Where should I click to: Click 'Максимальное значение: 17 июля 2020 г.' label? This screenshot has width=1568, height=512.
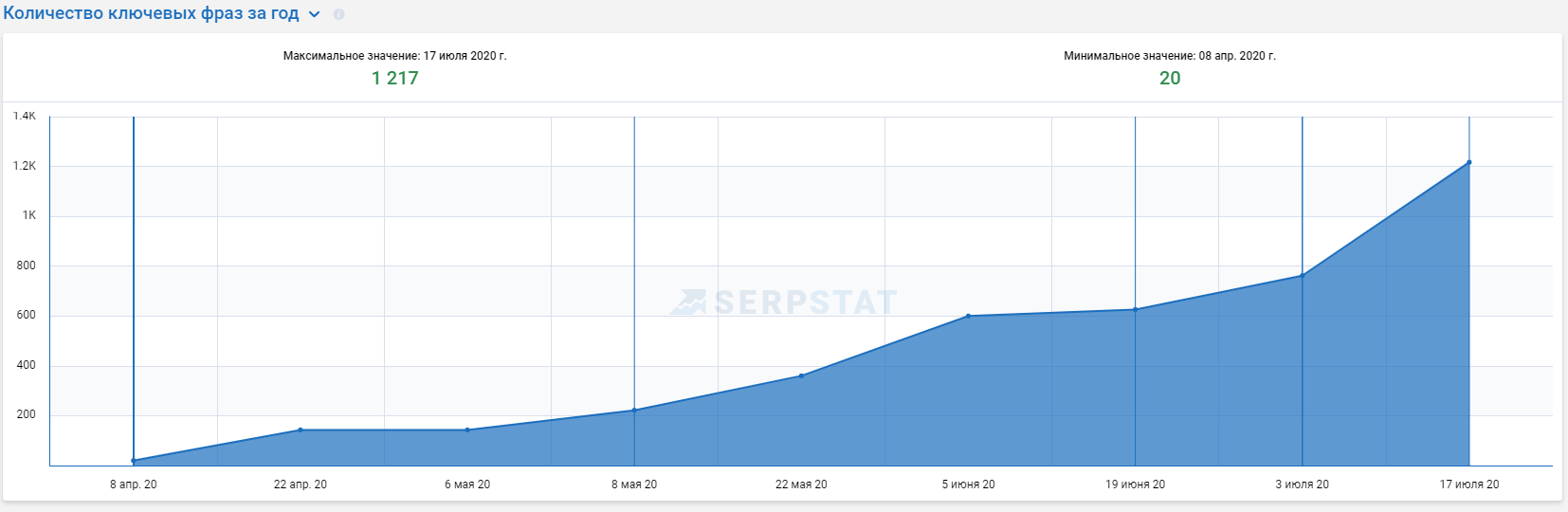click(394, 56)
